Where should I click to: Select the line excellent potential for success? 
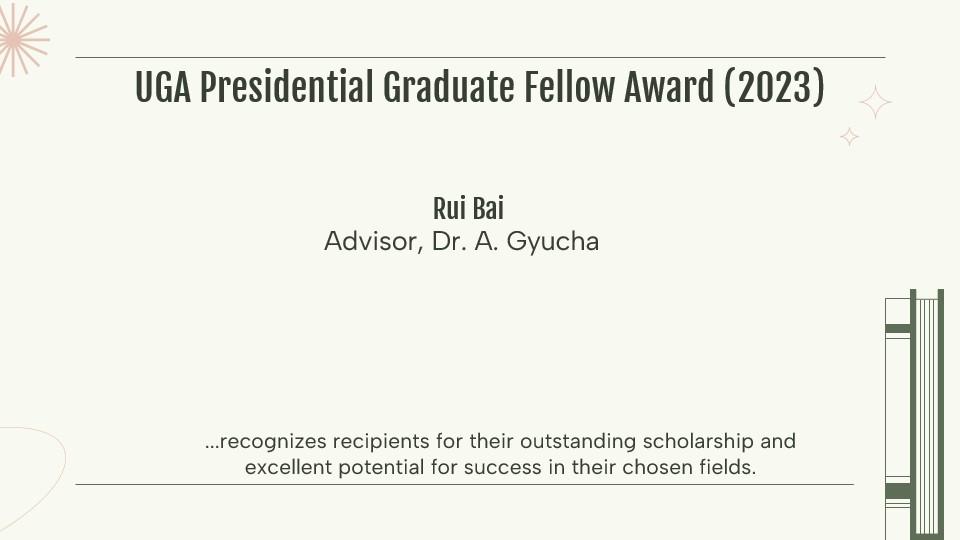[x=500, y=467]
